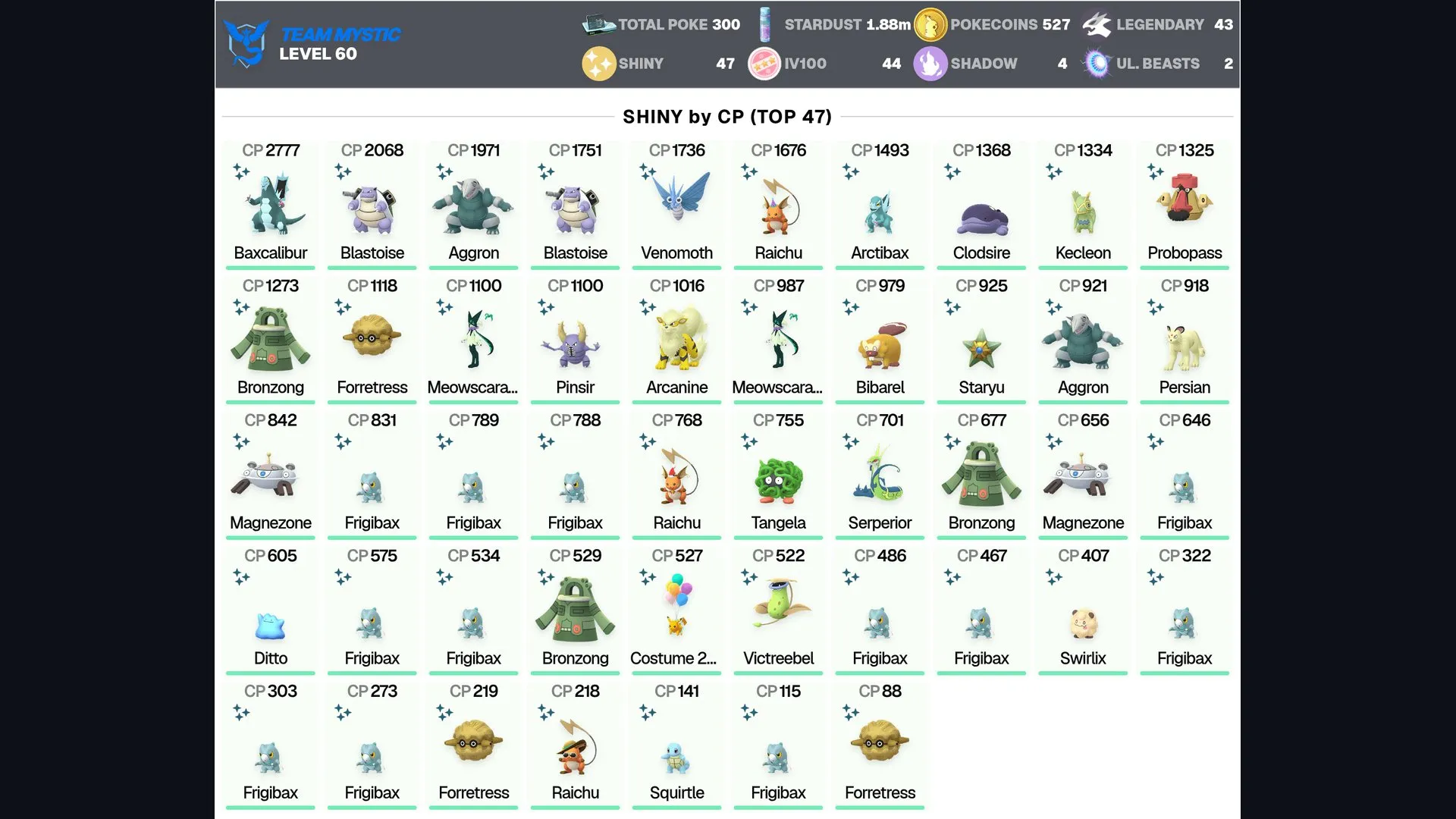Click the Total Poke storage icon
The height and width of the screenshot is (819, 1456).
pos(598,24)
